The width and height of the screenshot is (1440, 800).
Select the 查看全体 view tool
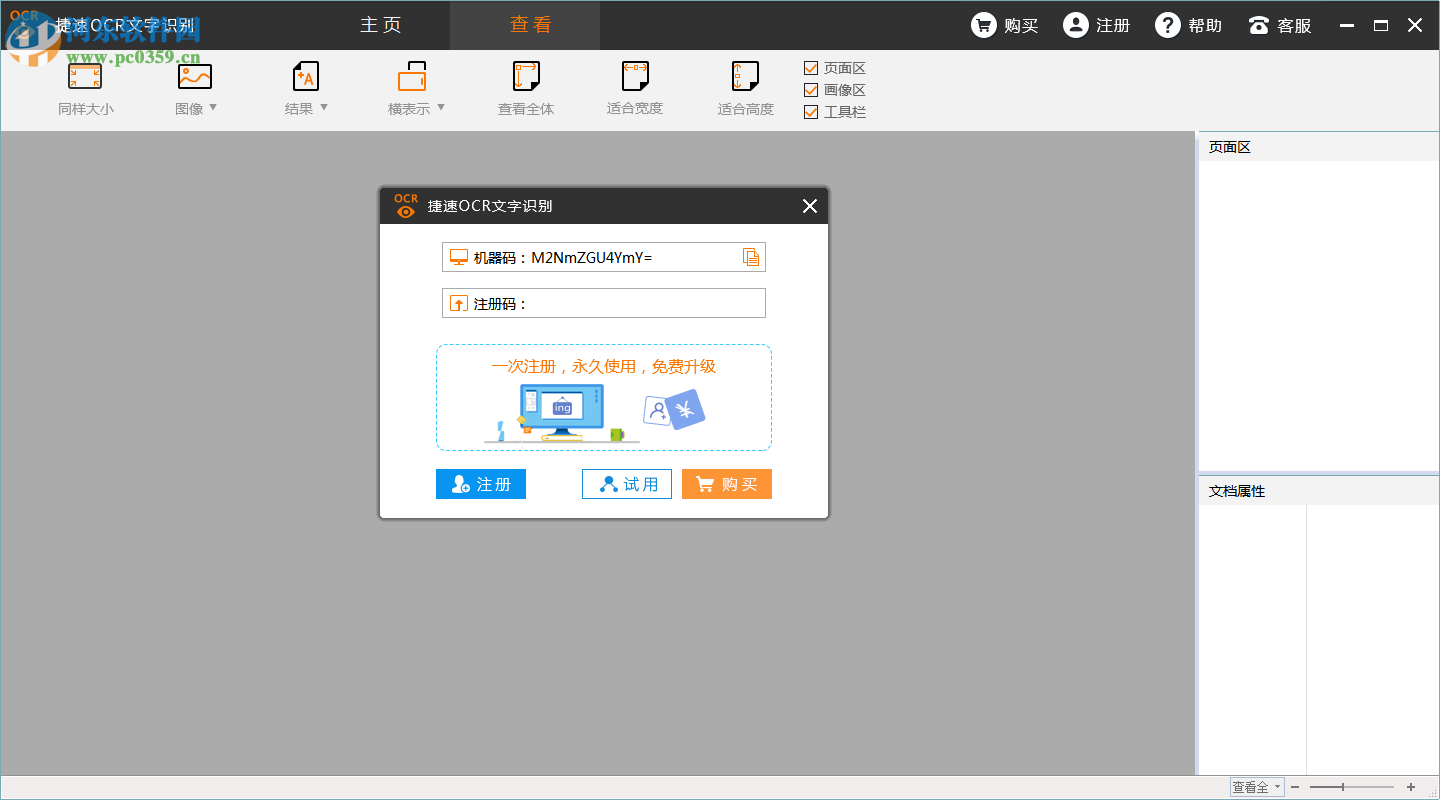click(x=526, y=89)
